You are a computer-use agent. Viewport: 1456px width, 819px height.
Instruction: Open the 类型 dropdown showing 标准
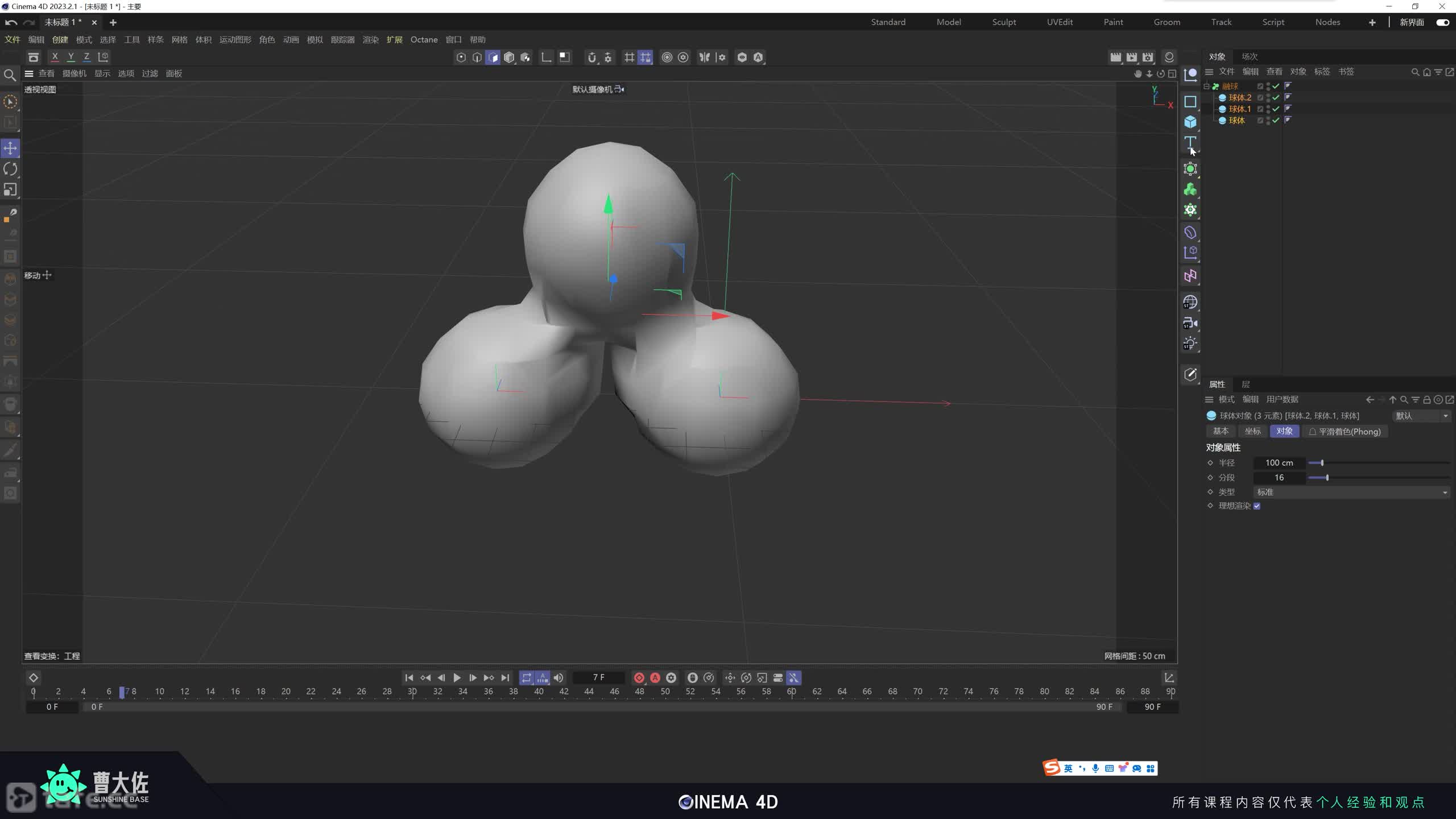click(x=1351, y=492)
